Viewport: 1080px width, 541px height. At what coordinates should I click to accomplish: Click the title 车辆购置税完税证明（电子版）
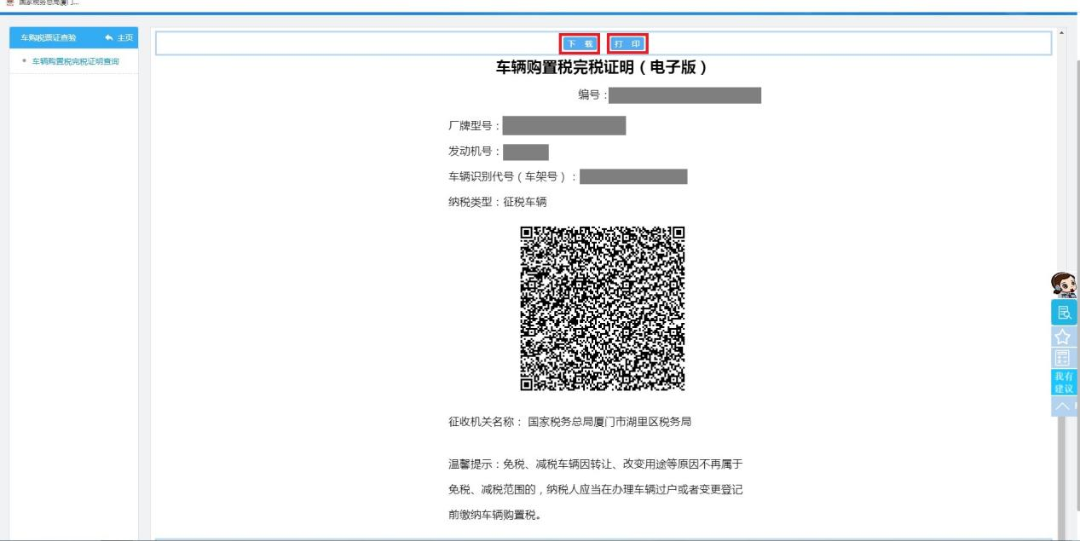click(602, 68)
